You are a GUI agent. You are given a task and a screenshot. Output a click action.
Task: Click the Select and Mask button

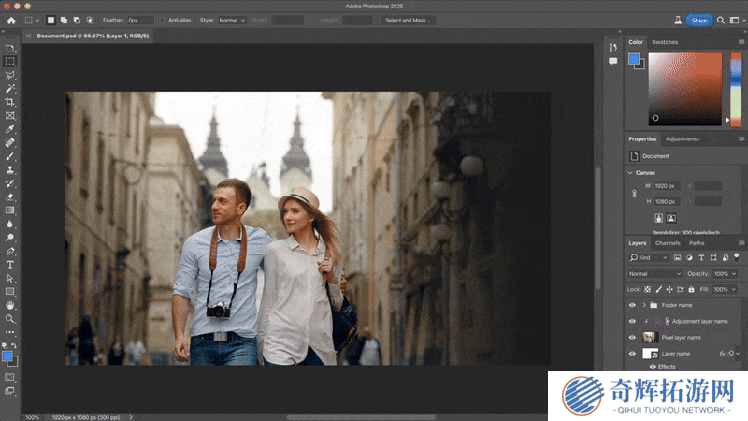pyautogui.click(x=408, y=19)
